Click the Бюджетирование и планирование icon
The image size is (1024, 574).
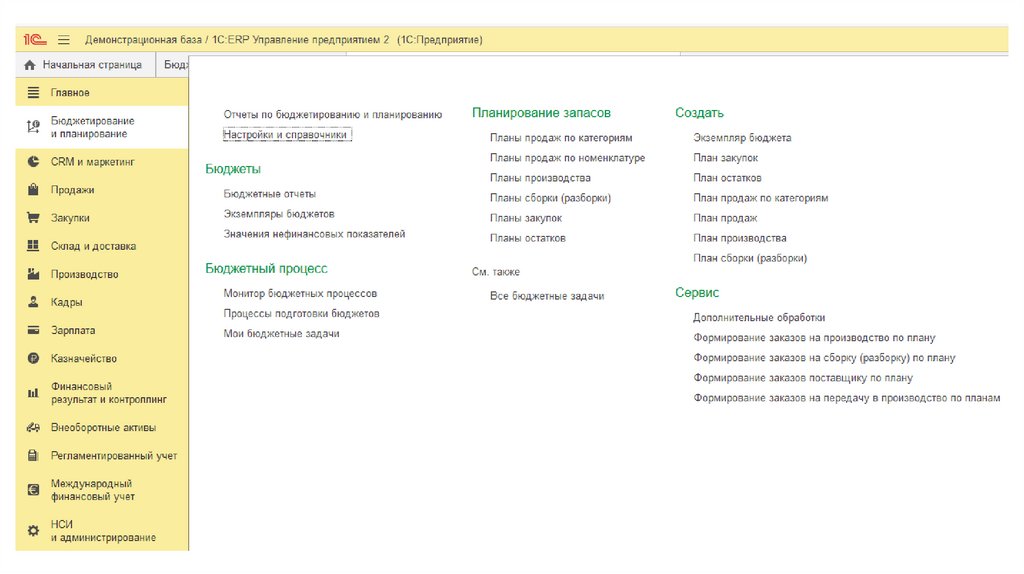(33, 127)
